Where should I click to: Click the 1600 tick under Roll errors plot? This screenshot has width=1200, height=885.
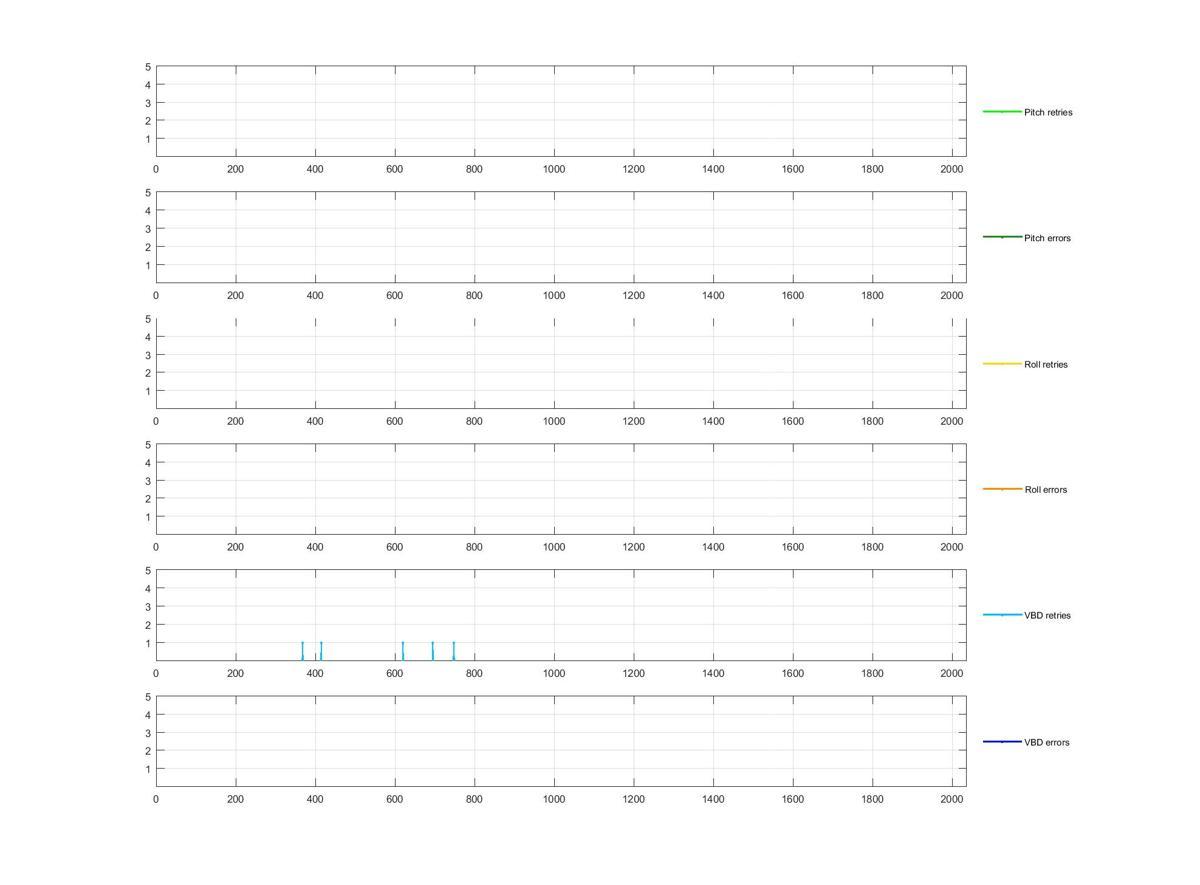[793, 547]
